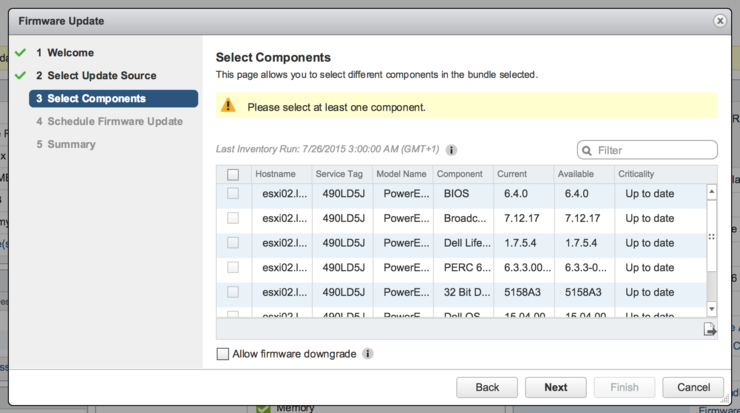
Task: Check the select-all checkbox in table header
Action: (233, 175)
